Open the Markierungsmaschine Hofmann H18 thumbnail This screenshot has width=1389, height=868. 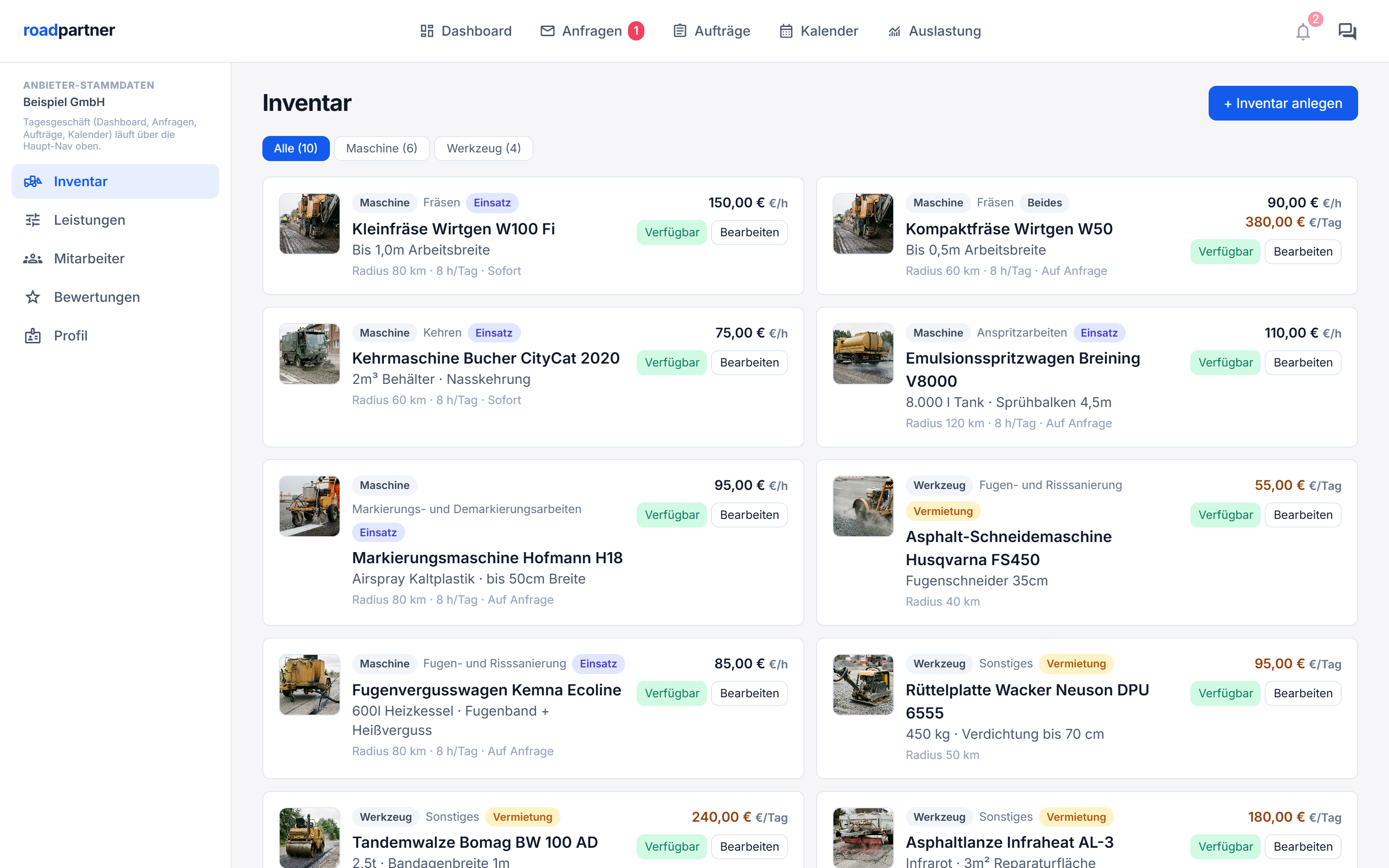click(x=309, y=506)
